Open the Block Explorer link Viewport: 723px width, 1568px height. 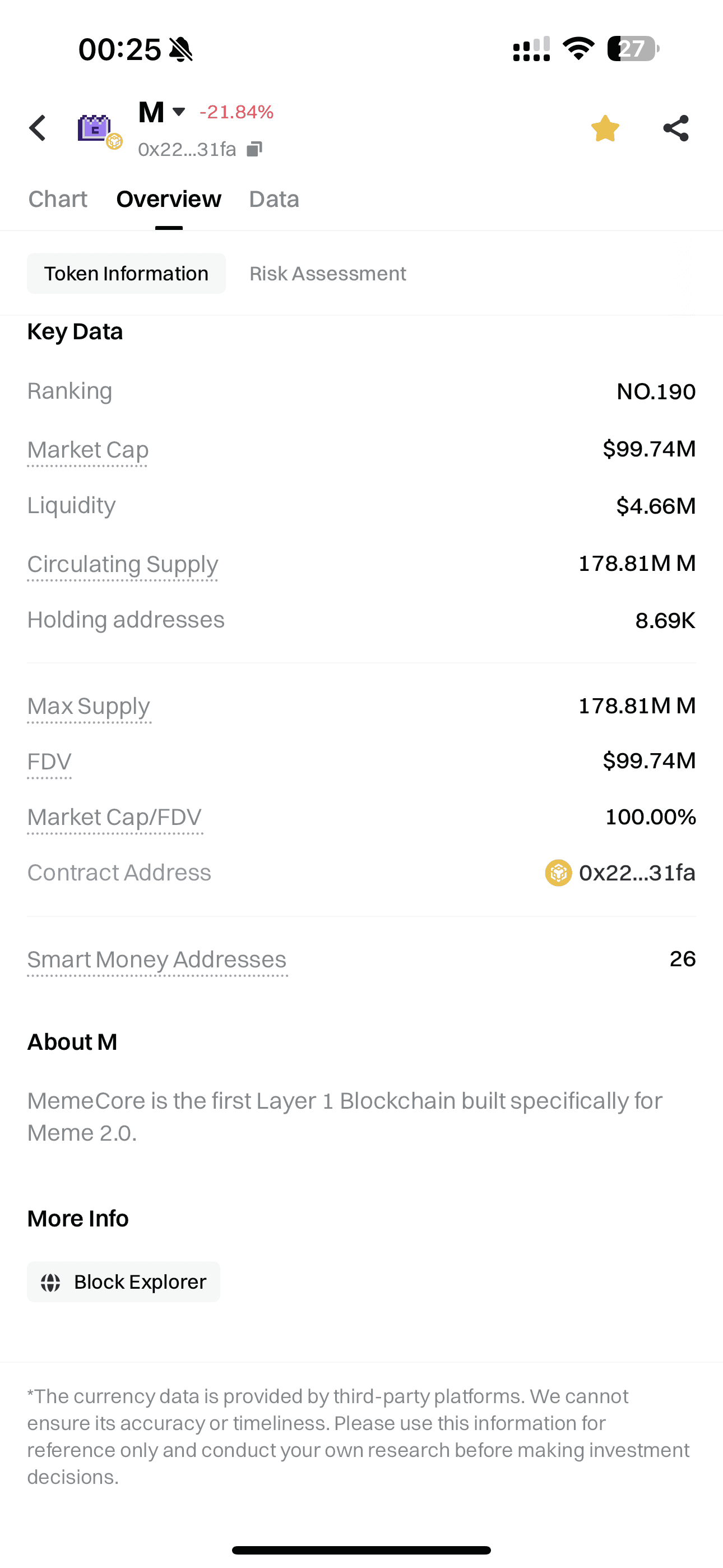tap(123, 1281)
